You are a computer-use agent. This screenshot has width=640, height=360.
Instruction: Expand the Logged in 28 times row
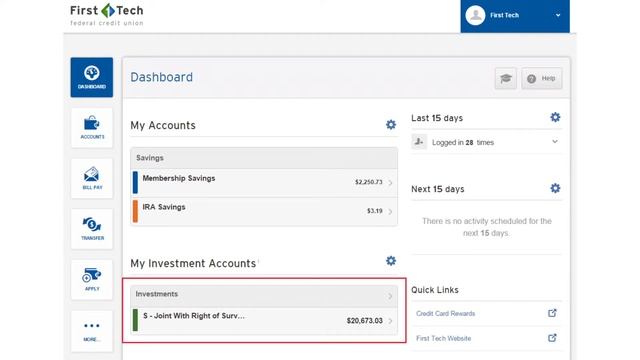click(487, 142)
